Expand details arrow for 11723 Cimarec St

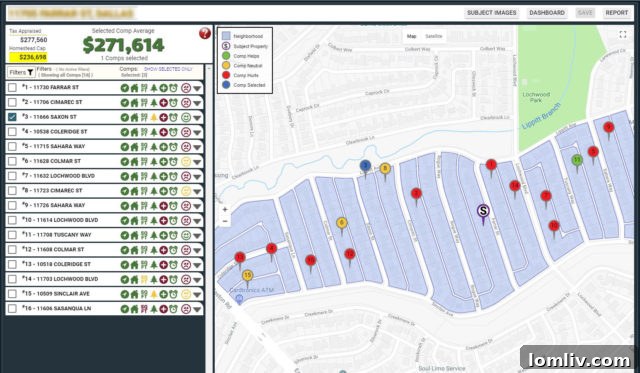[198, 191]
